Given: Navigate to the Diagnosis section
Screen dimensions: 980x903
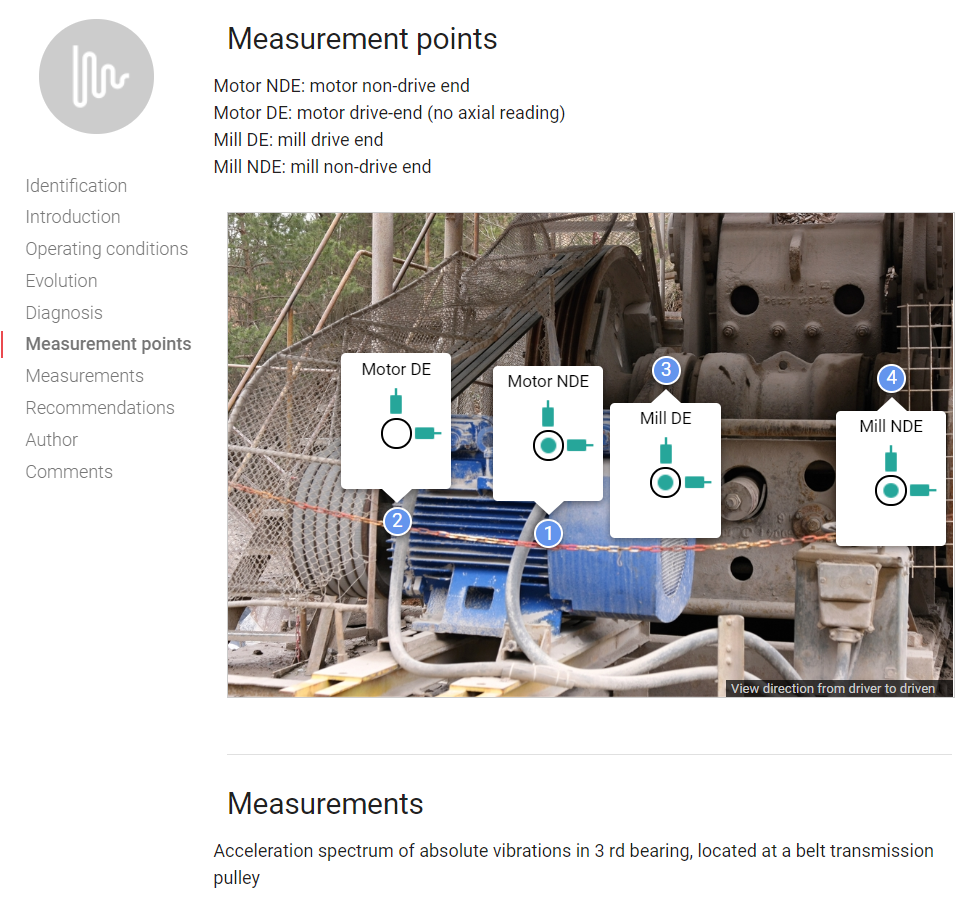Looking at the screenshot, I should pos(64,312).
